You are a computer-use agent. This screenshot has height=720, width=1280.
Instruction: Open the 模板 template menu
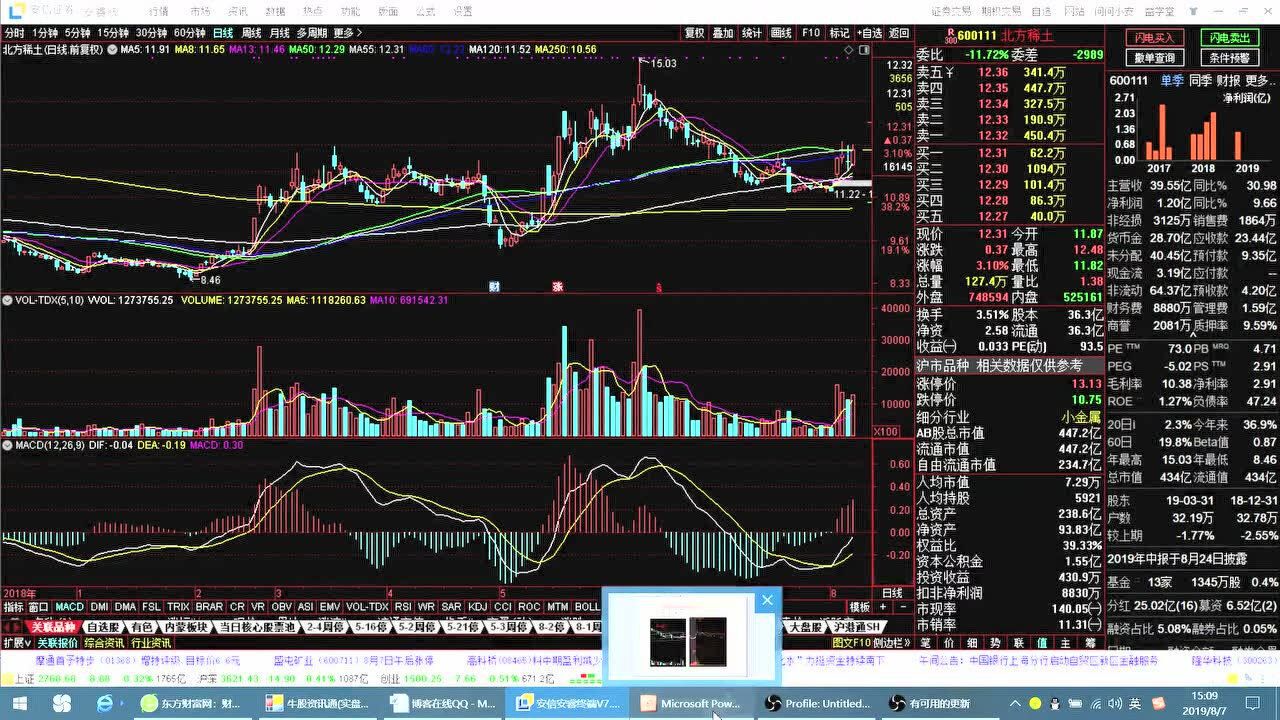point(859,607)
